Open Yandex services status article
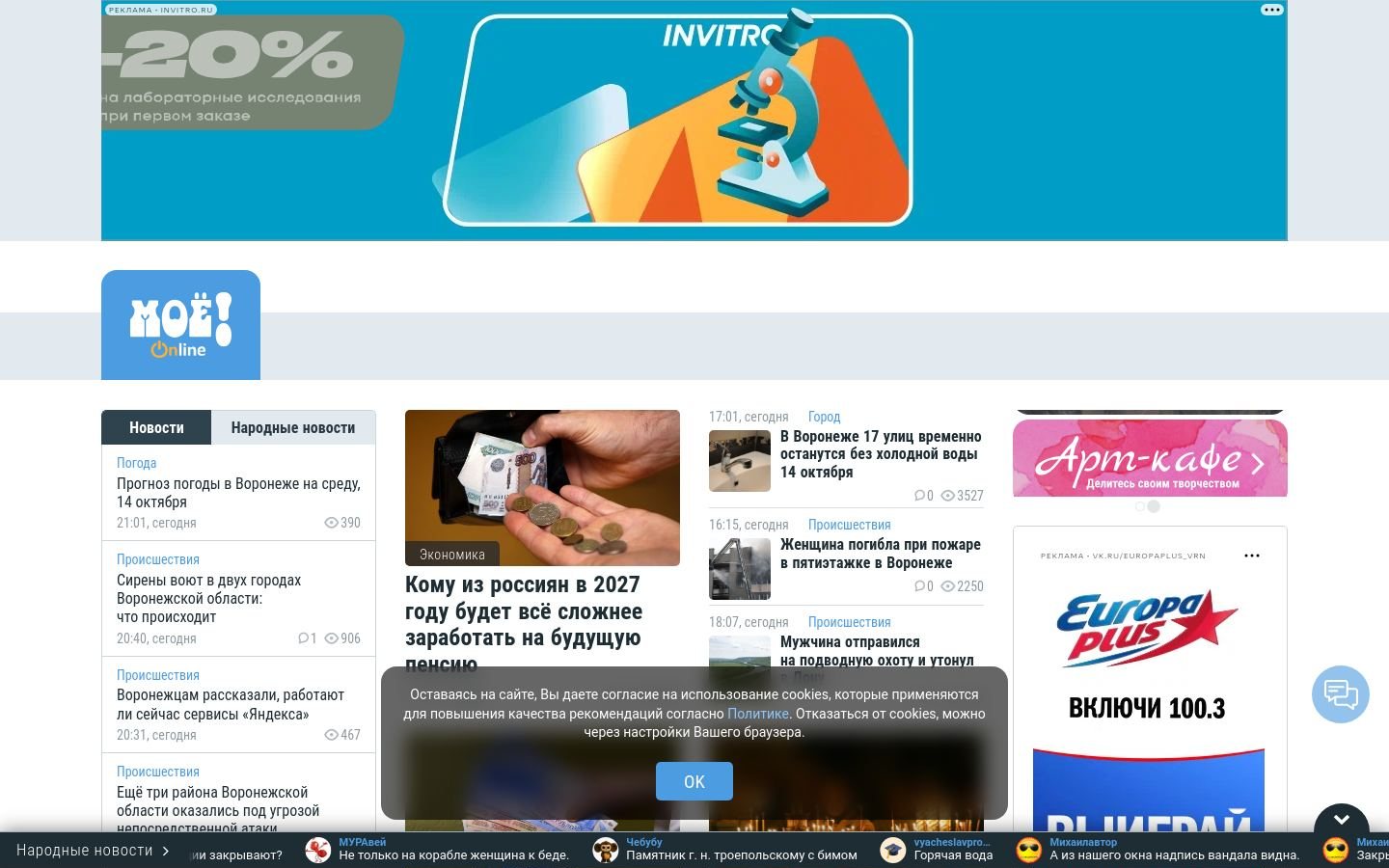 click(231, 705)
